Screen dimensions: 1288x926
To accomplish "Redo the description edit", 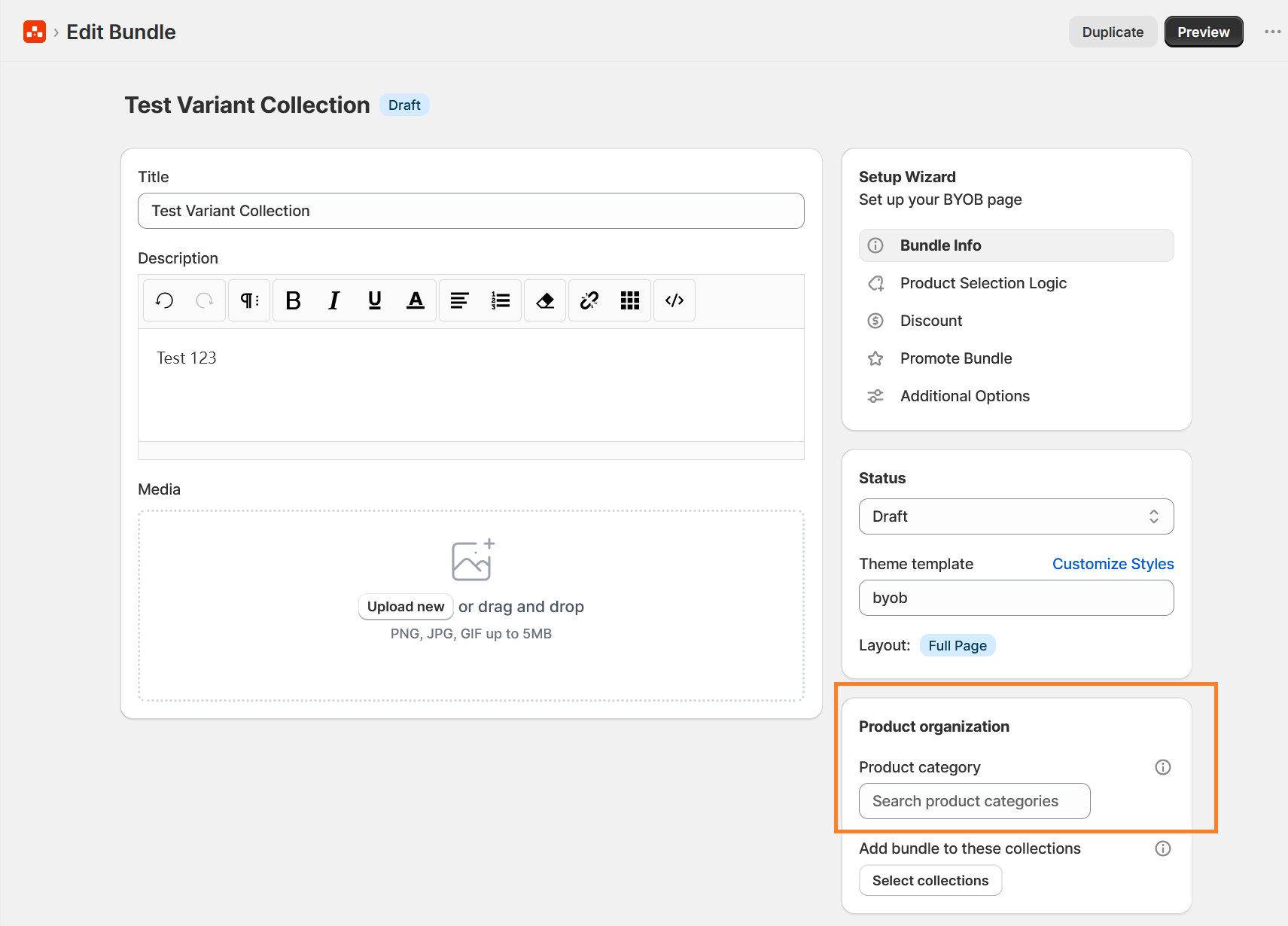I will click(x=204, y=300).
